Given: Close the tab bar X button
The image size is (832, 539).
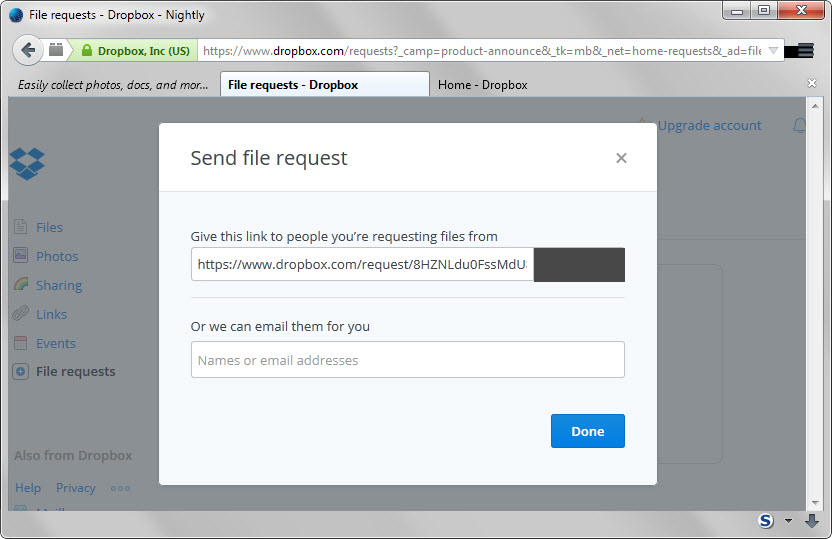Looking at the screenshot, I should (x=812, y=83).
